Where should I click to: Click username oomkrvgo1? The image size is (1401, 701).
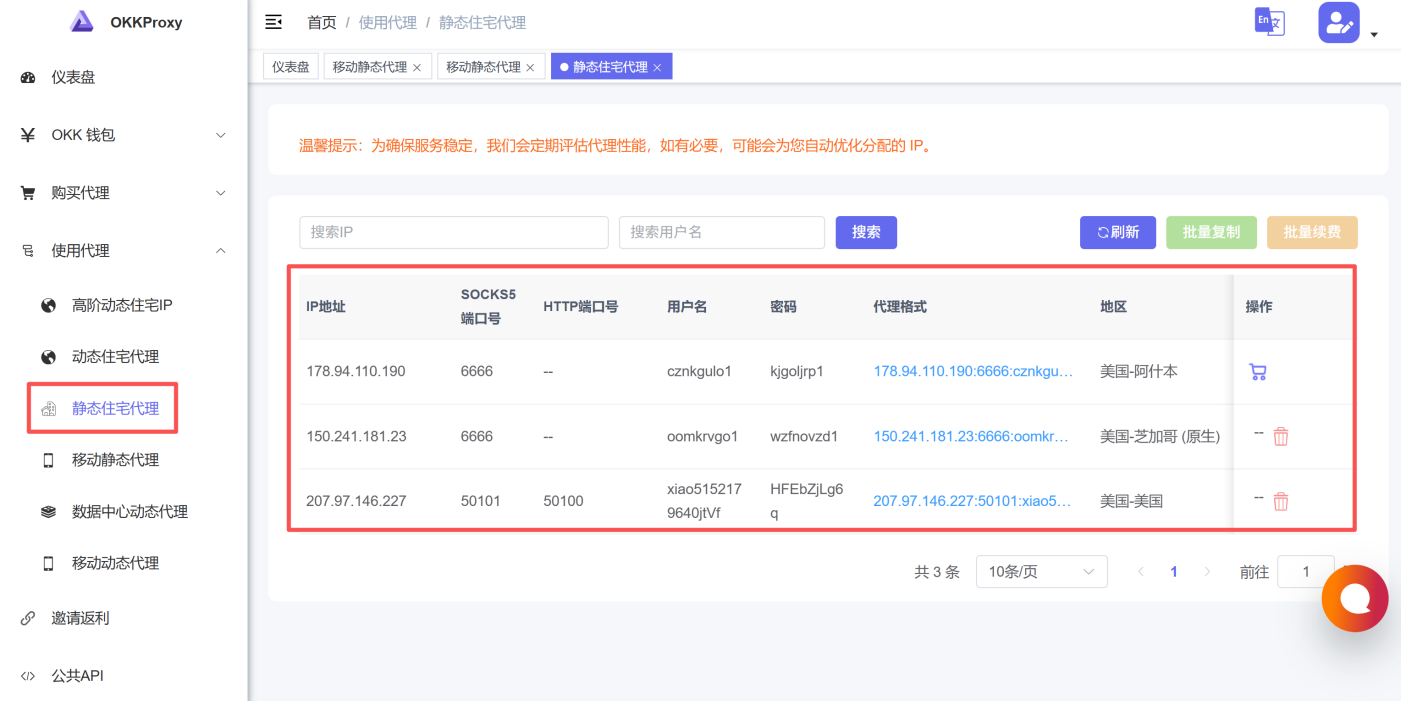point(702,436)
